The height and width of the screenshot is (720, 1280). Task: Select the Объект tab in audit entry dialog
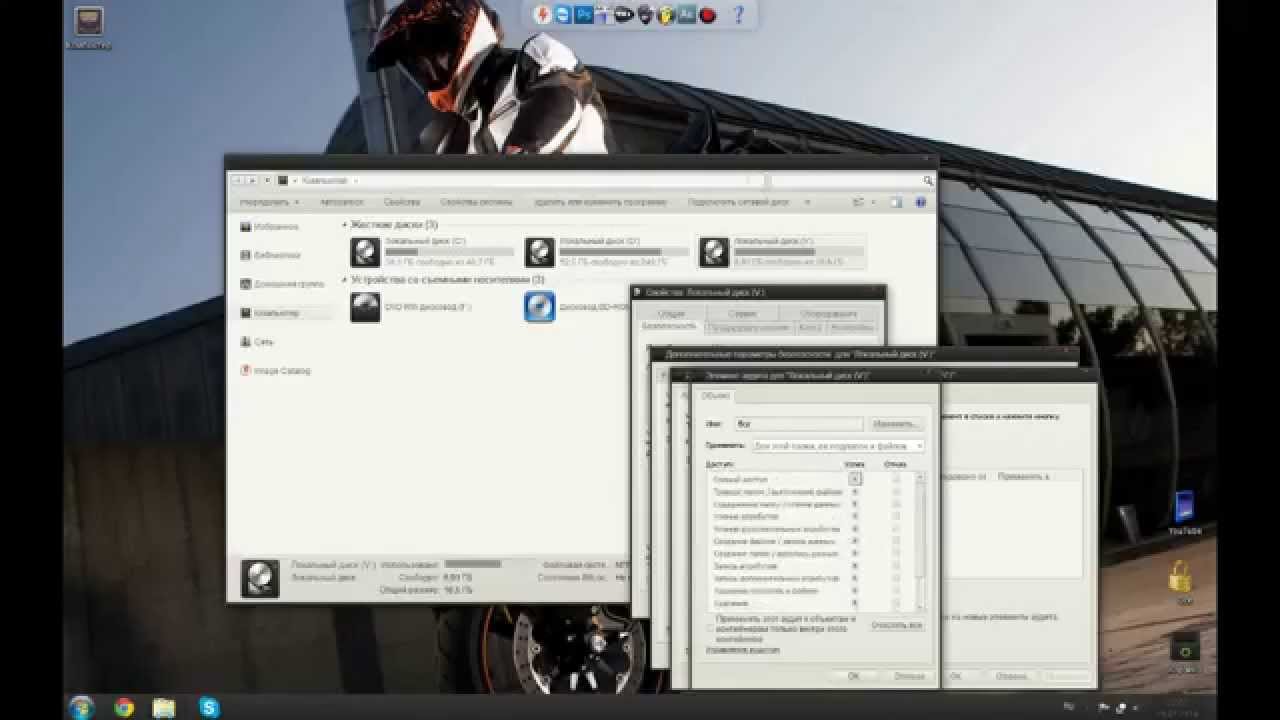click(x=715, y=395)
